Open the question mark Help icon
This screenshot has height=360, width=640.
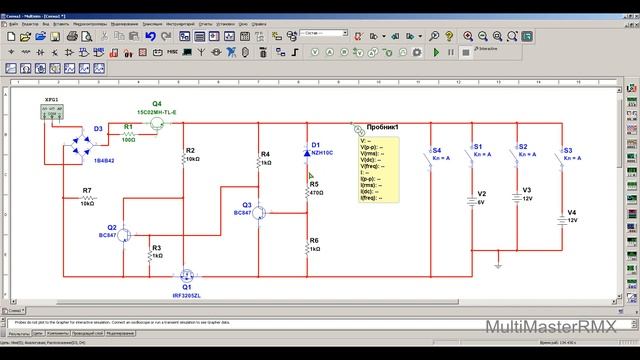click(449, 37)
